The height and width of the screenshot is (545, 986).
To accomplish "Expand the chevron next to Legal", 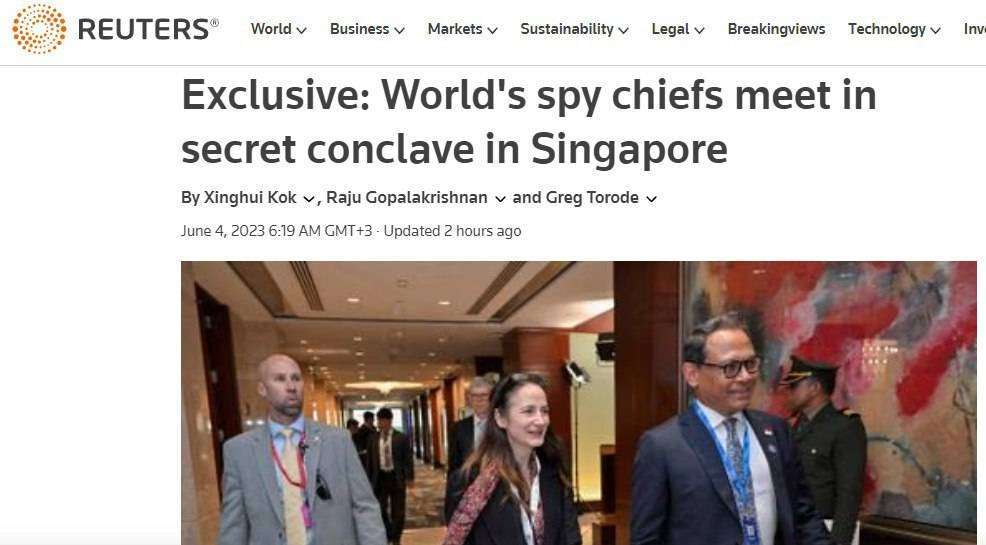I will (x=699, y=30).
